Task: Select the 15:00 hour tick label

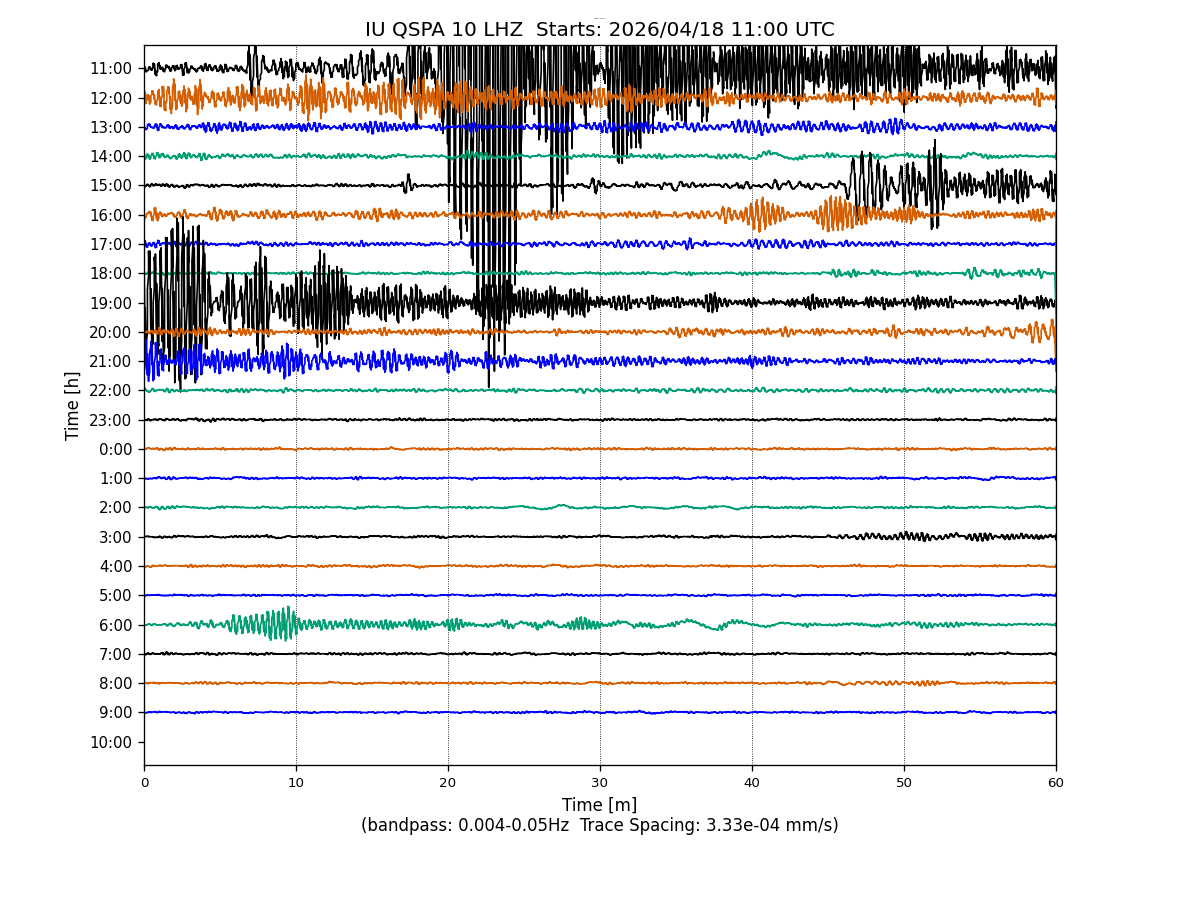Action: coord(111,186)
